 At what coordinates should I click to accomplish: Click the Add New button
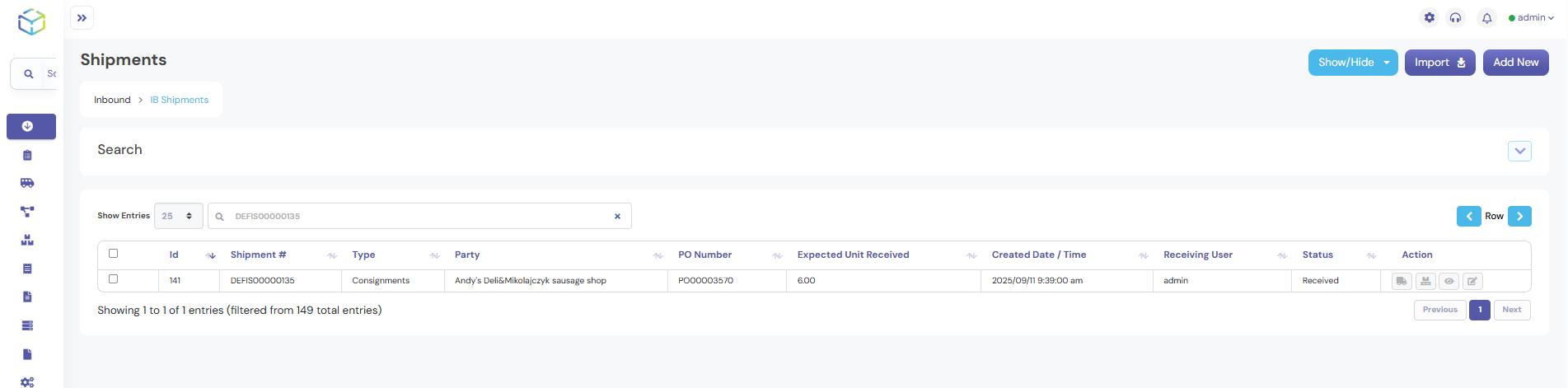1515,63
